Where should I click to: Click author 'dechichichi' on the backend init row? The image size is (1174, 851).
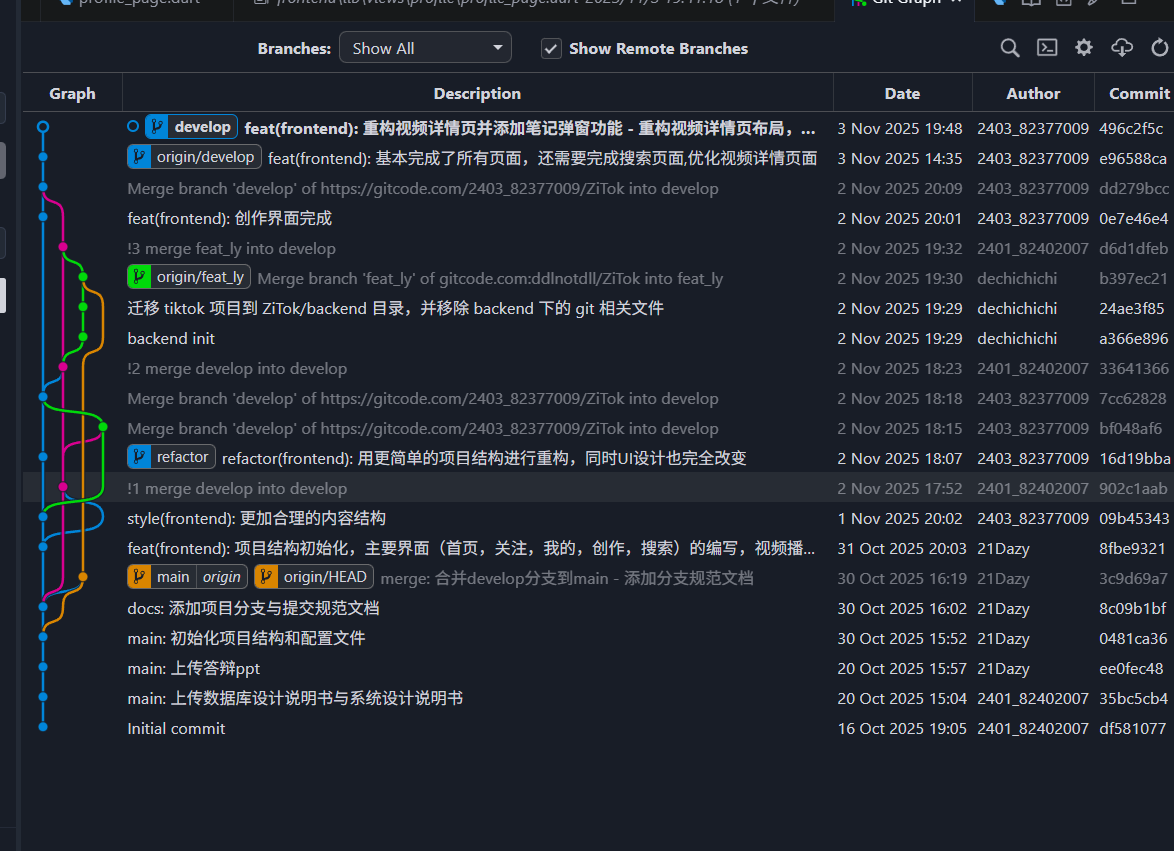pyautogui.click(x=1017, y=338)
